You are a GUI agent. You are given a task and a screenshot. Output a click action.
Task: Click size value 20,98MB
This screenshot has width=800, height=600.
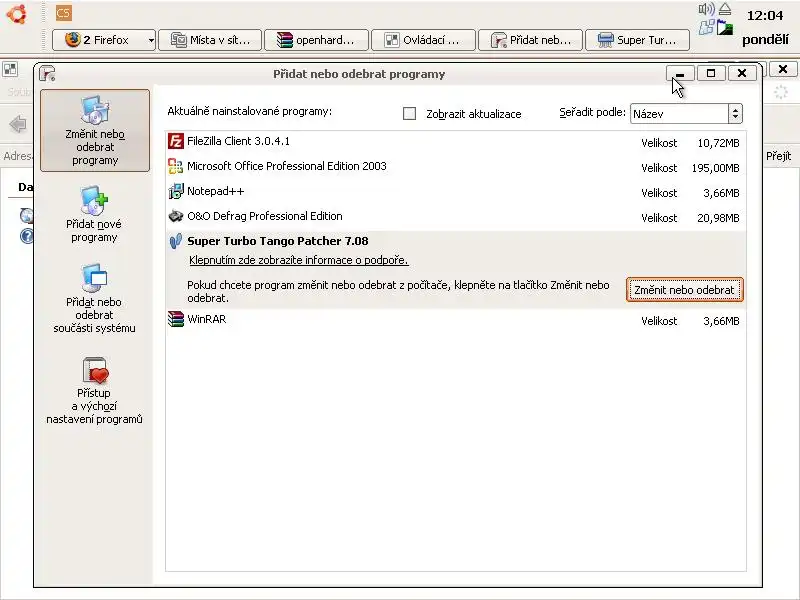718,218
